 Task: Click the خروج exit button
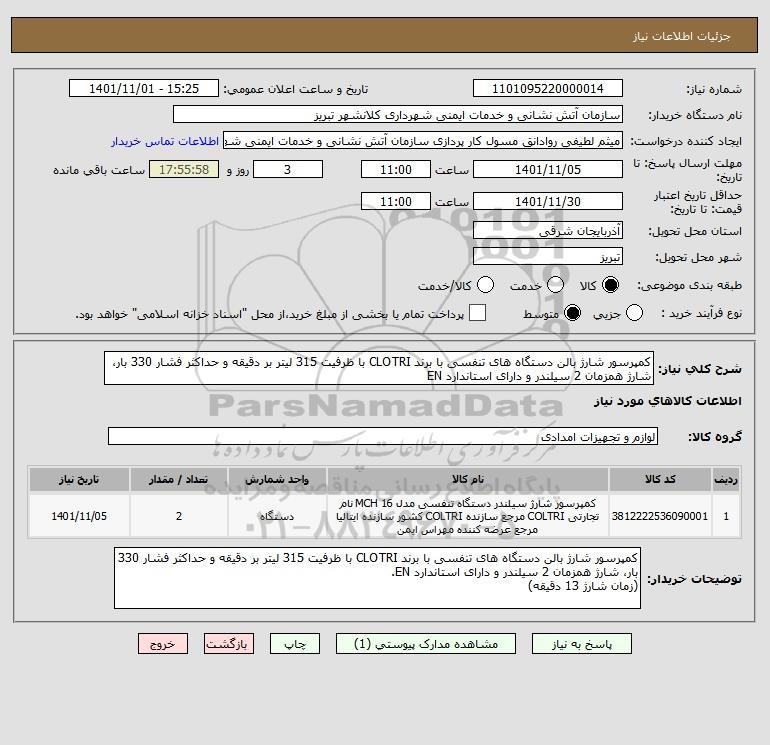163,644
